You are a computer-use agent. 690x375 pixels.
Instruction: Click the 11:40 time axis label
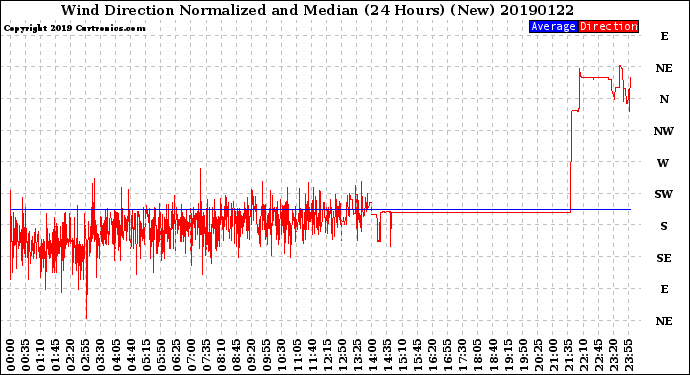pos(312,355)
